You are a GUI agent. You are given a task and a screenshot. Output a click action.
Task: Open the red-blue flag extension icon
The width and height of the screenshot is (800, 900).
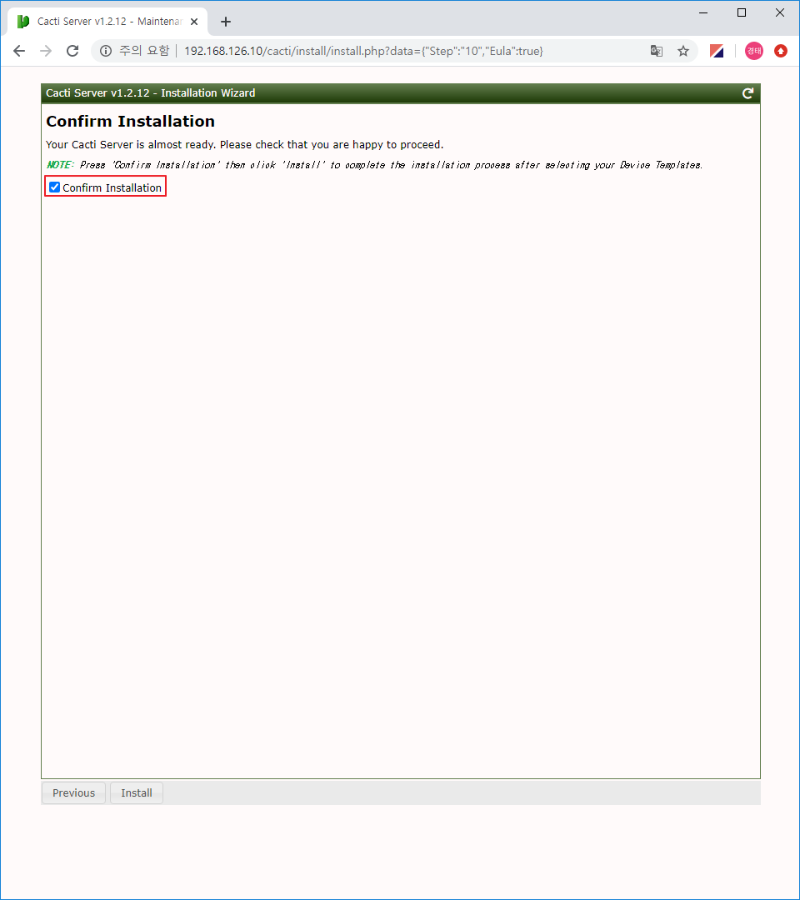pyautogui.click(x=717, y=51)
